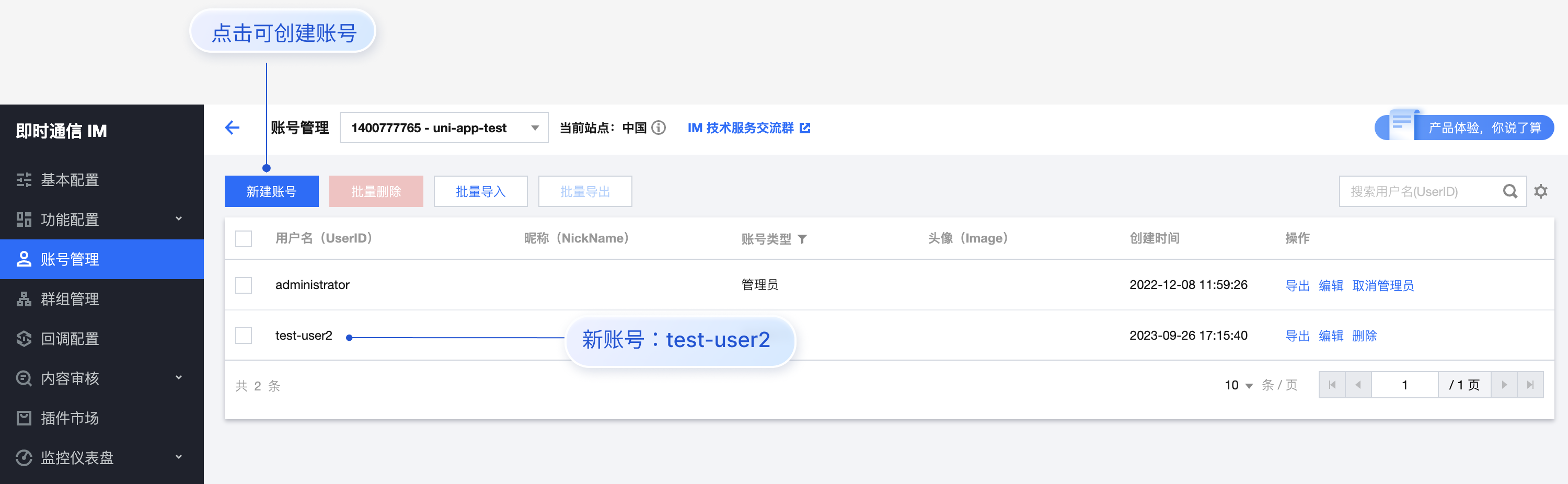Expand the 内容审核 menu item
This screenshot has width=1568, height=484.
(70, 378)
